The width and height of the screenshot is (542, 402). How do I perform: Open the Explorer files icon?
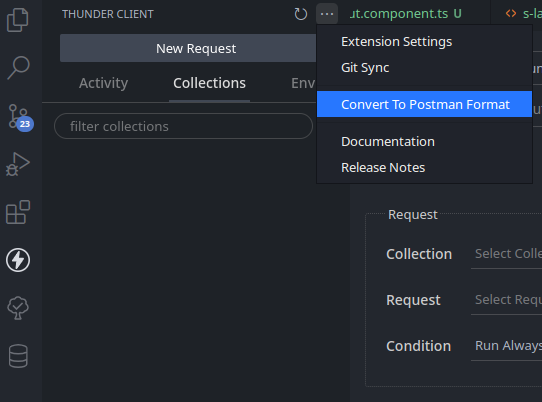[x=18, y=20]
